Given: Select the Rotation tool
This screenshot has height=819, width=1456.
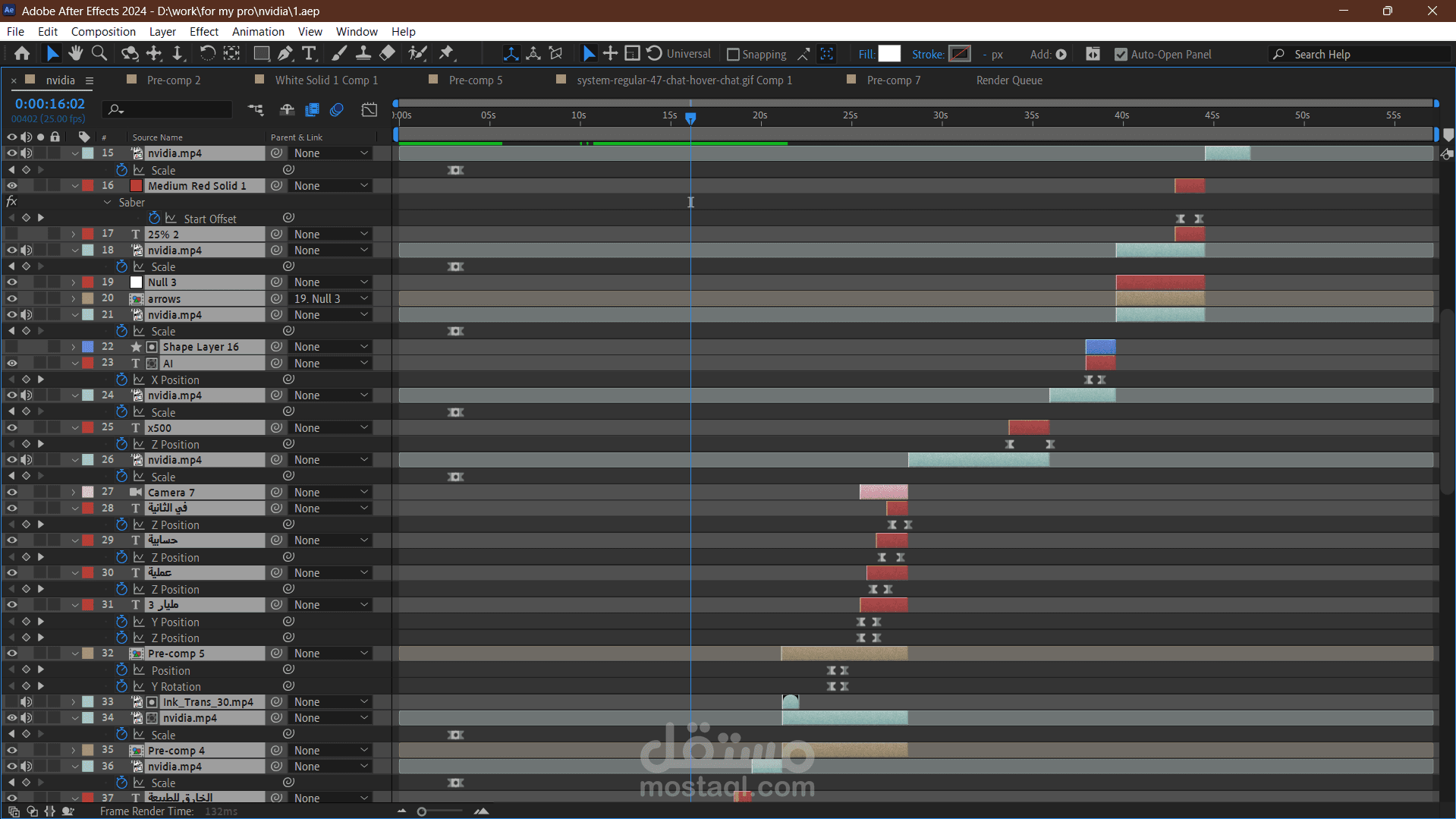Looking at the screenshot, I should [207, 54].
